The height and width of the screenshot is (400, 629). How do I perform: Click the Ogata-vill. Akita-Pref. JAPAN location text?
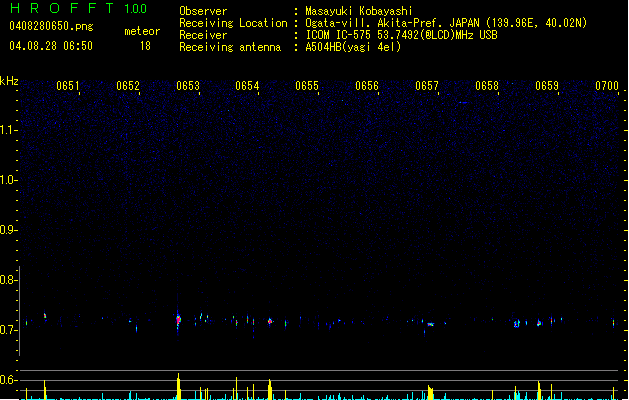[446, 23]
